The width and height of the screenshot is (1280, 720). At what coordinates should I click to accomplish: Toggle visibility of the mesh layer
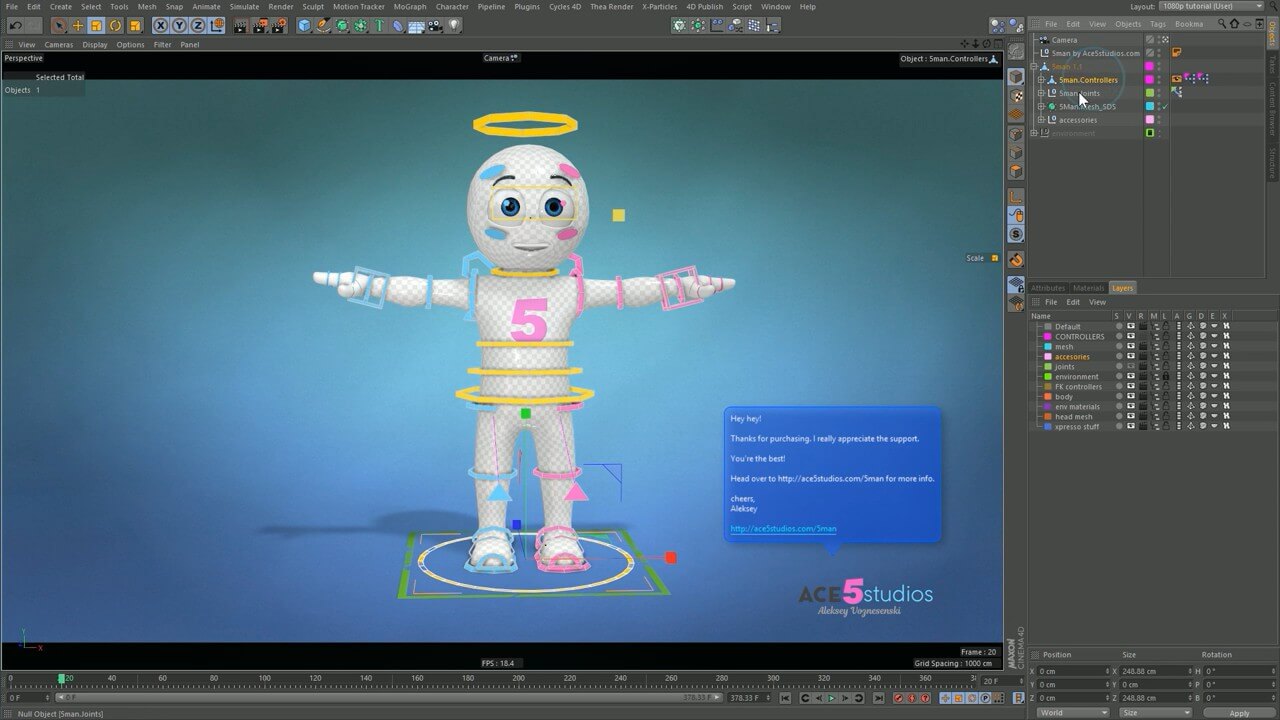(1130, 347)
